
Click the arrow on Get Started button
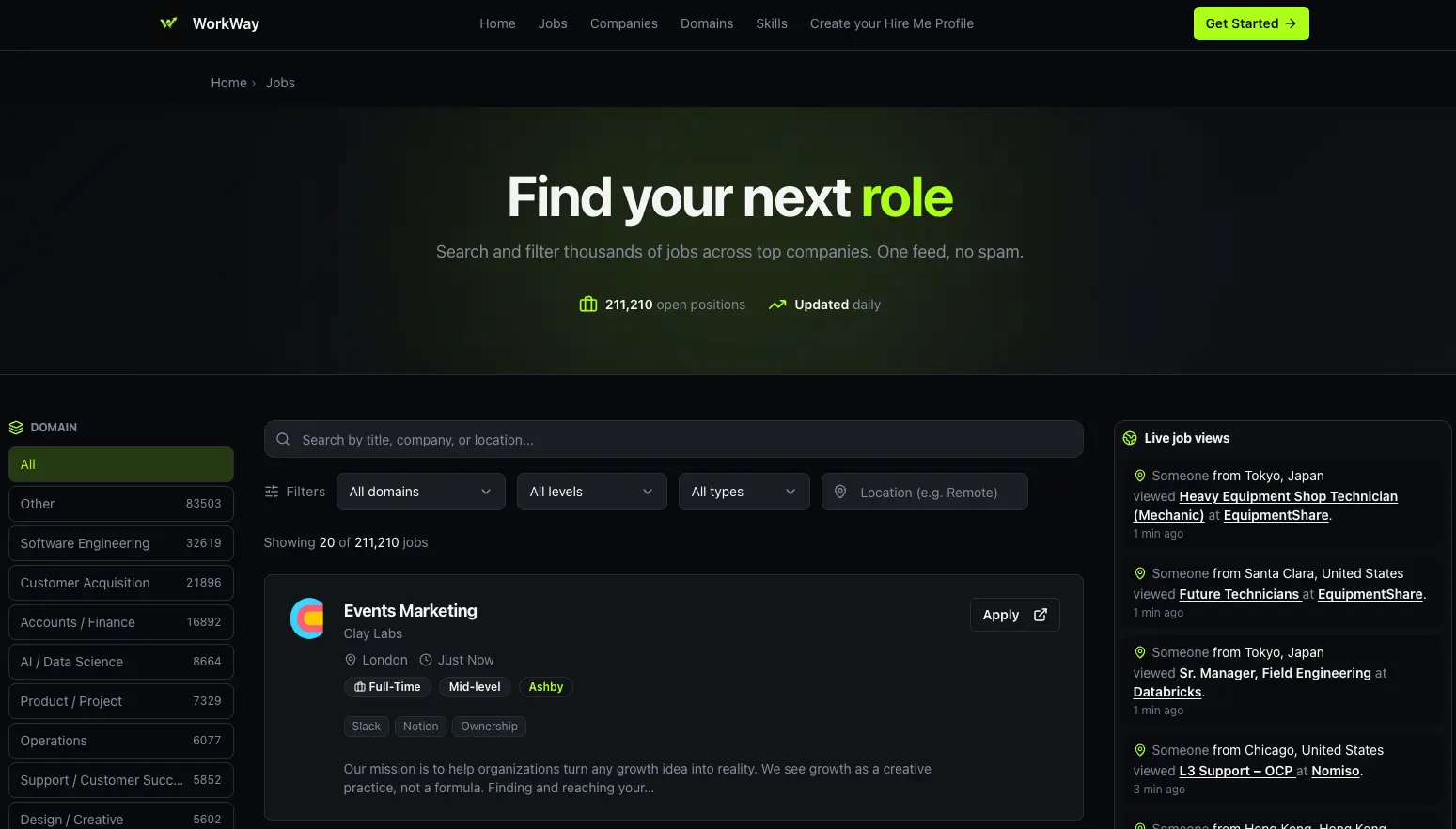pyautogui.click(x=1291, y=23)
